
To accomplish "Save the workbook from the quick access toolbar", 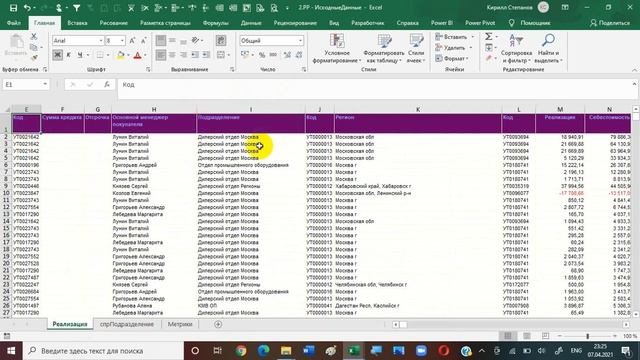I will 13,8.
